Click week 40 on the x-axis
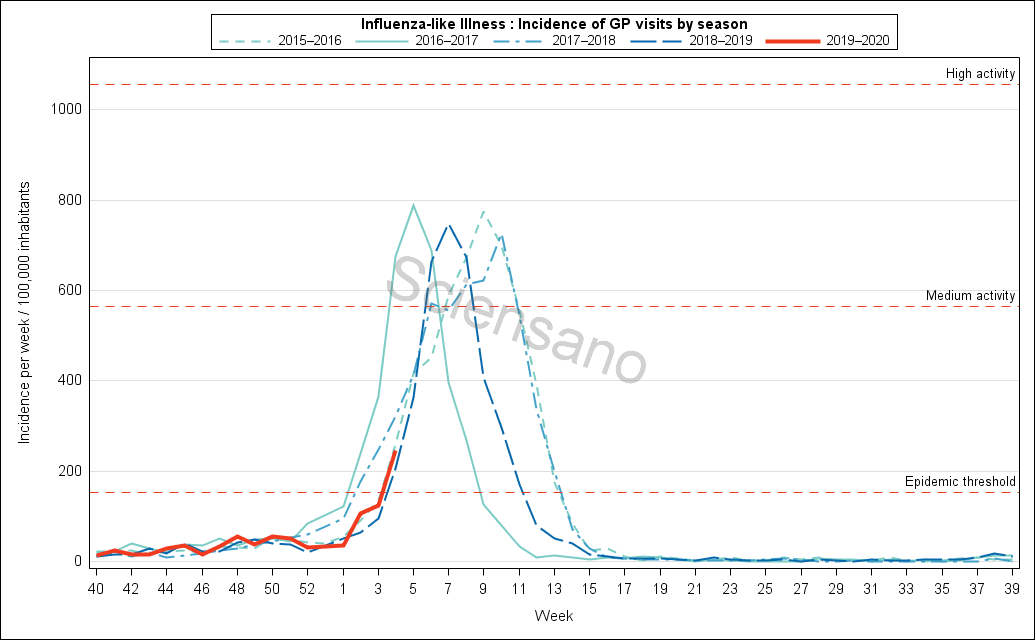Image resolution: width=1035 pixels, height=640 pixels. 96,588
